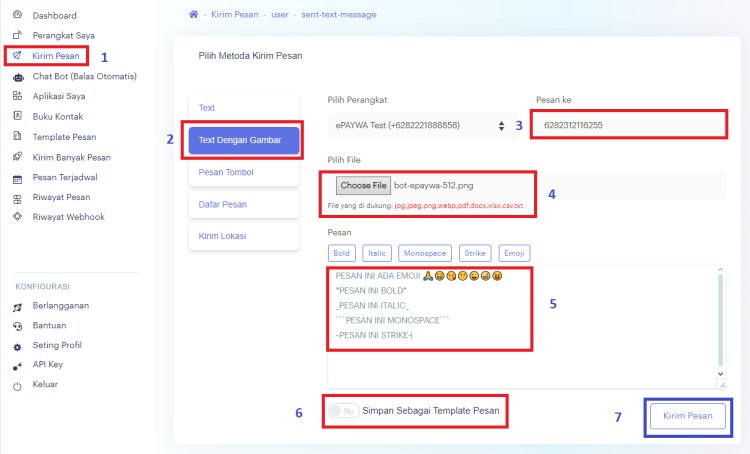Click Keluar to log out
This screenshot has height=454, width=750.
click(45, 384)
